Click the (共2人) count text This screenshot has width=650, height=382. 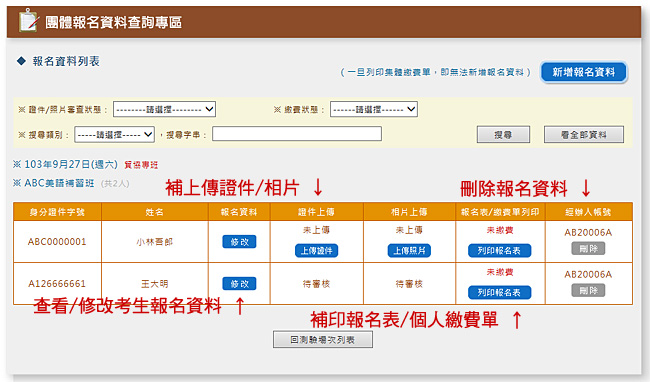[115, 184]
